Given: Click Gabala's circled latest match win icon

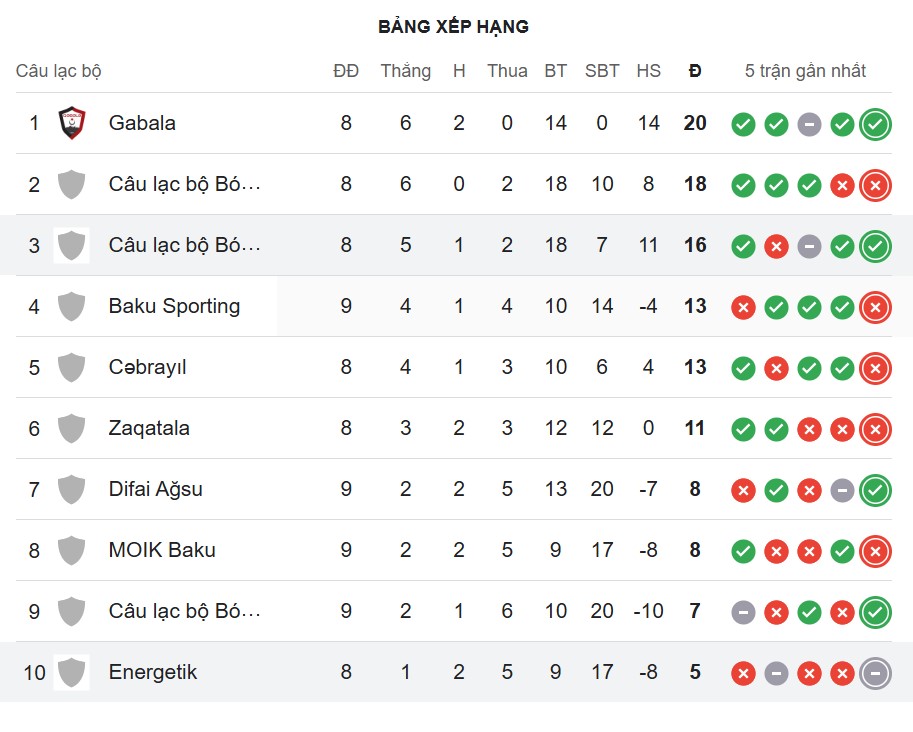Looking at the screenshot, I should 875,124.
